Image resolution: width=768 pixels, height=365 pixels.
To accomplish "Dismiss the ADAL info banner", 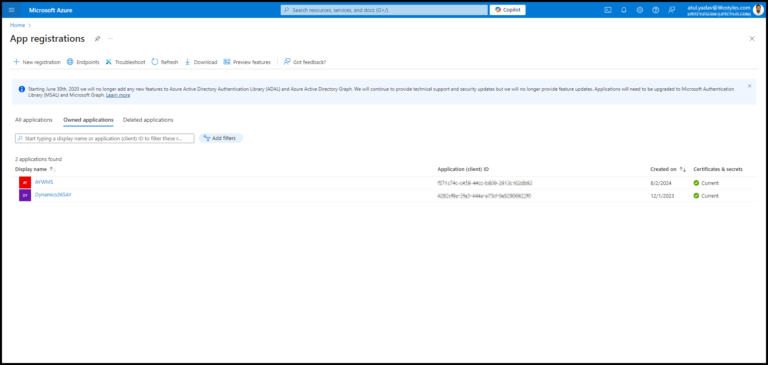I will (x=749, y=86).
